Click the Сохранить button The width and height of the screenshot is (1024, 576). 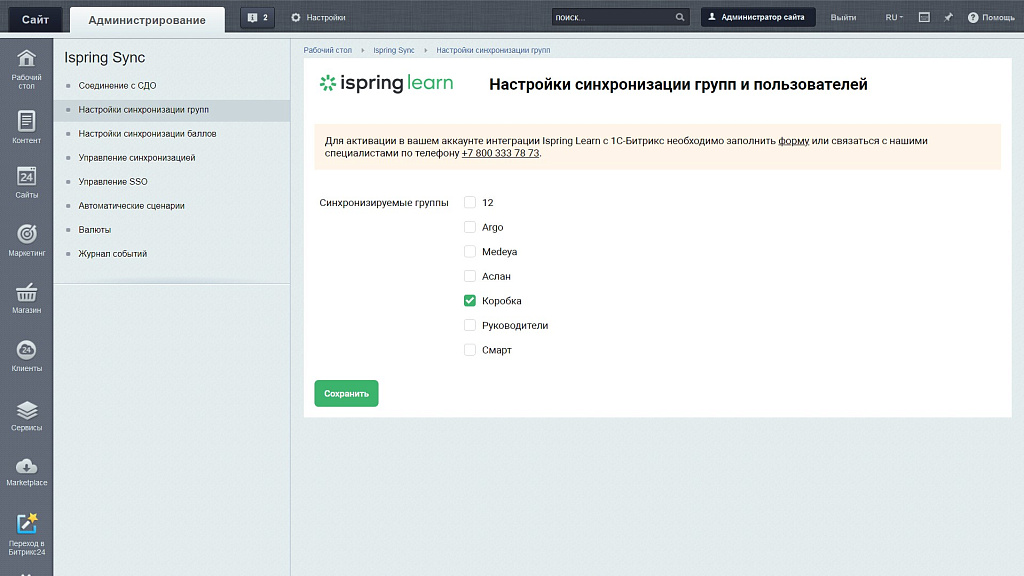click(346, 393)
